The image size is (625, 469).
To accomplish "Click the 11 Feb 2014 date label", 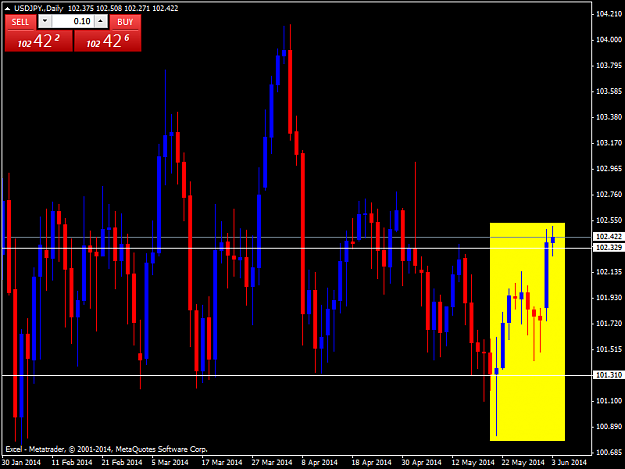I will coord(72,462).
